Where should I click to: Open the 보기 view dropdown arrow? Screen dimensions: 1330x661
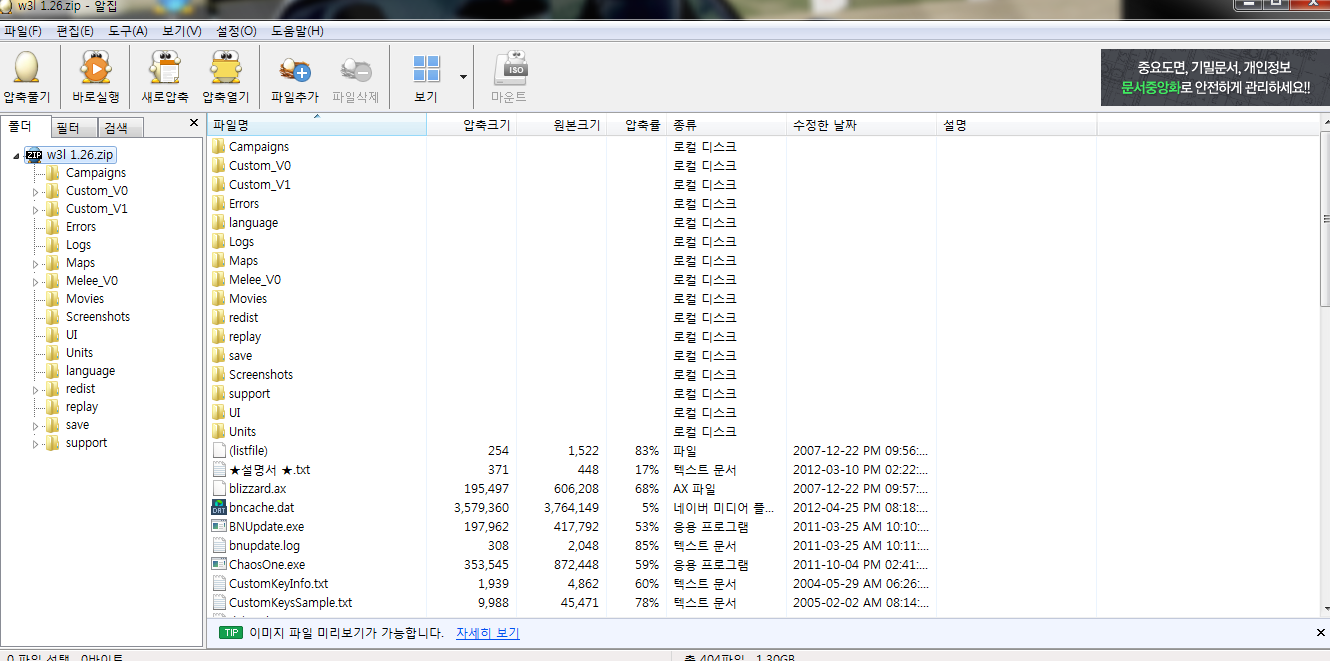(463, 77)
